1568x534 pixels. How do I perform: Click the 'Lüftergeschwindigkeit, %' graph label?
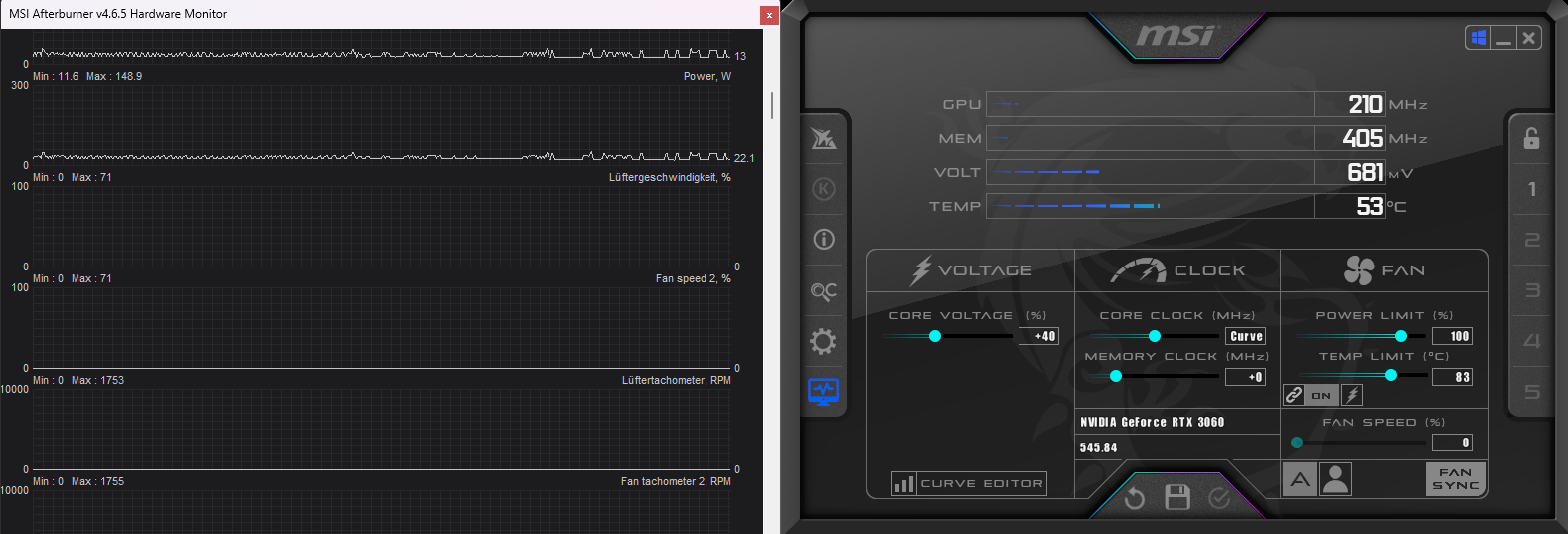pyautogui.click(x=670, y=177)
